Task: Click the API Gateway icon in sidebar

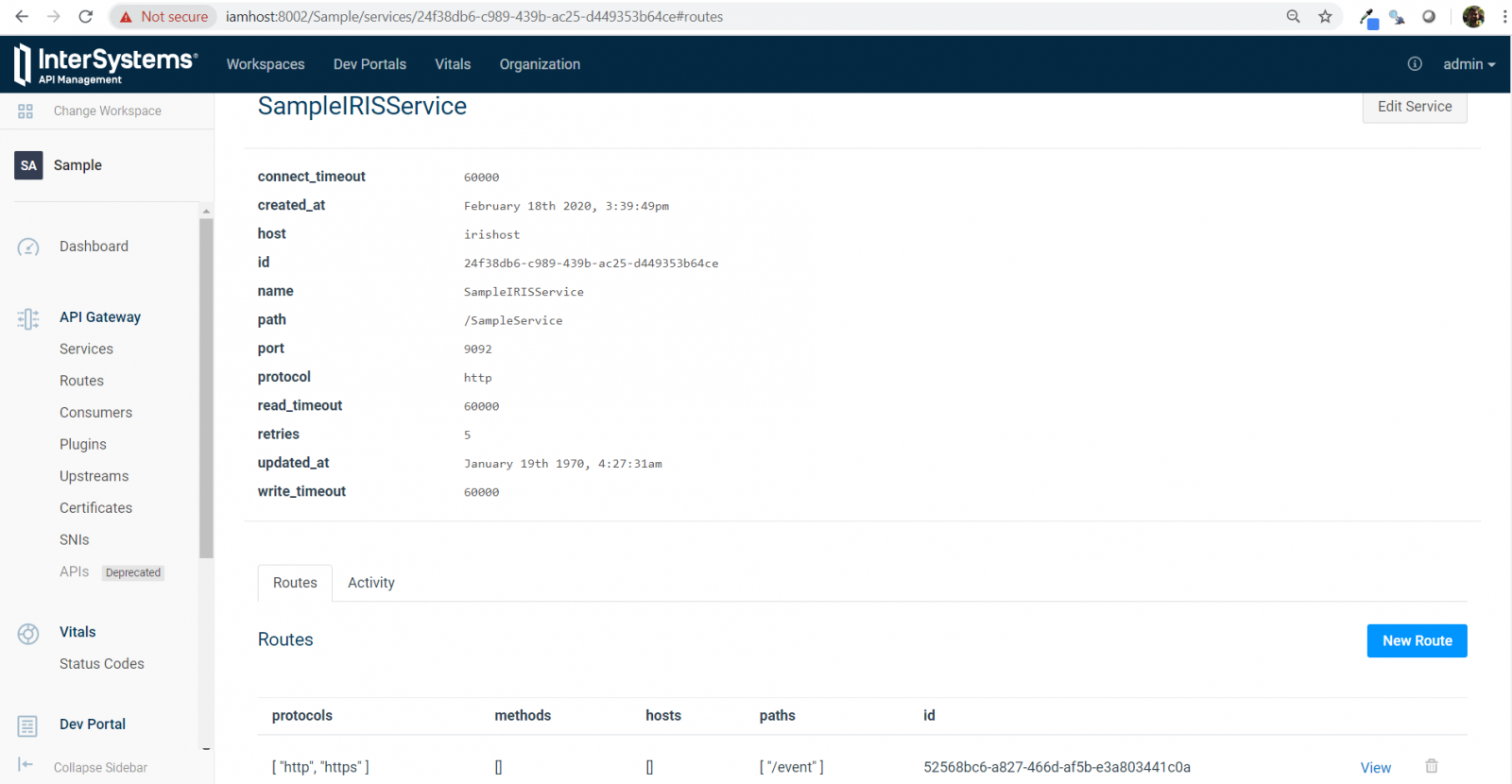Action: point(28,318)
